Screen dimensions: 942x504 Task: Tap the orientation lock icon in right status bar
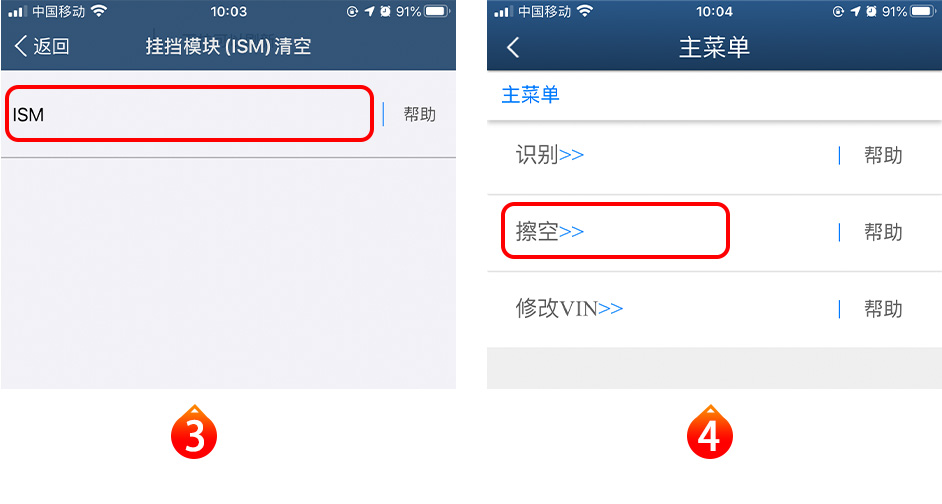pos(838,11)
